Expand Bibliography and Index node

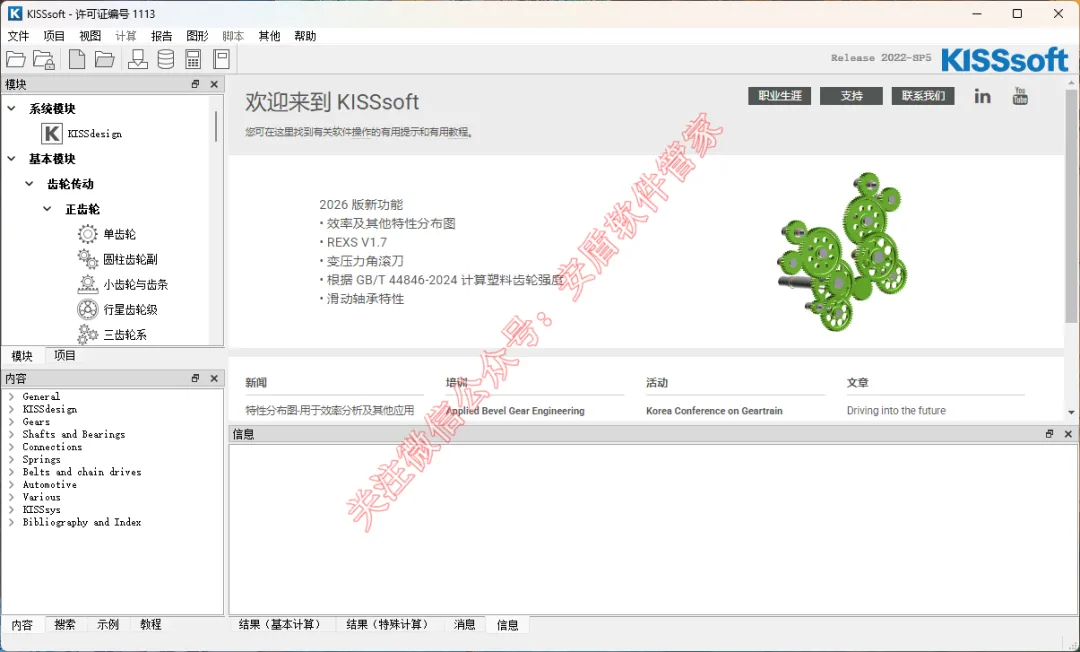coord(11,522)
